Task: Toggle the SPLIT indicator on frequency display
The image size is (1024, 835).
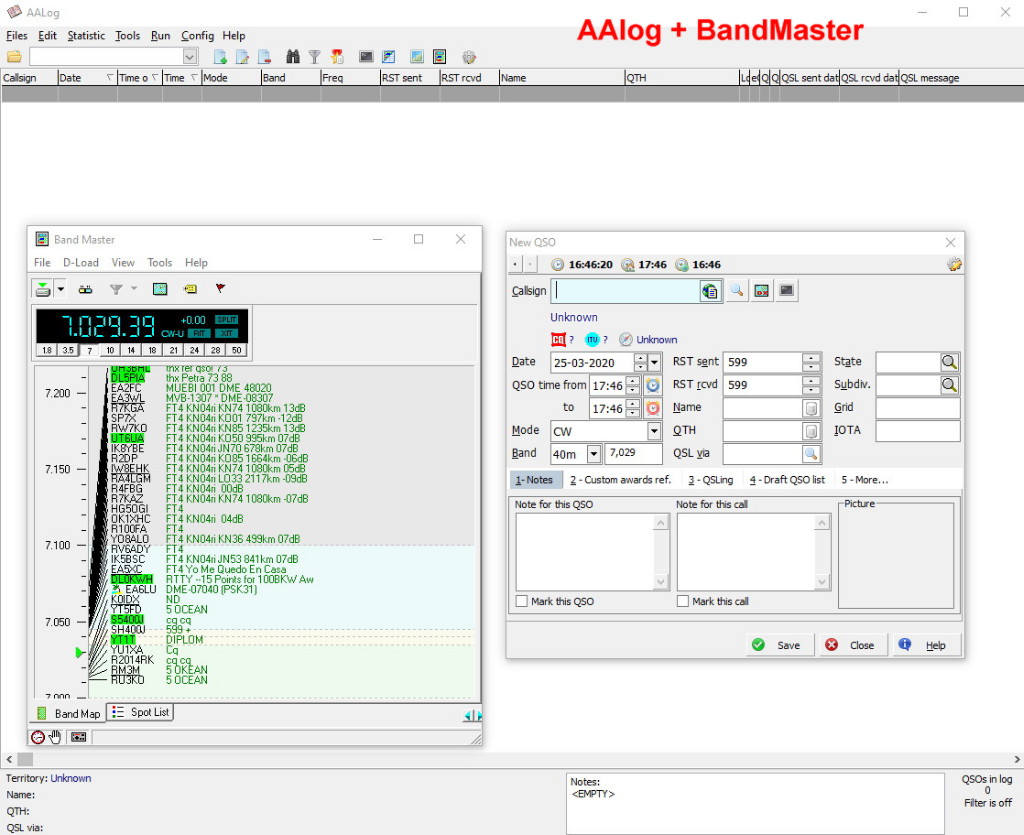Action: (226, 320)
